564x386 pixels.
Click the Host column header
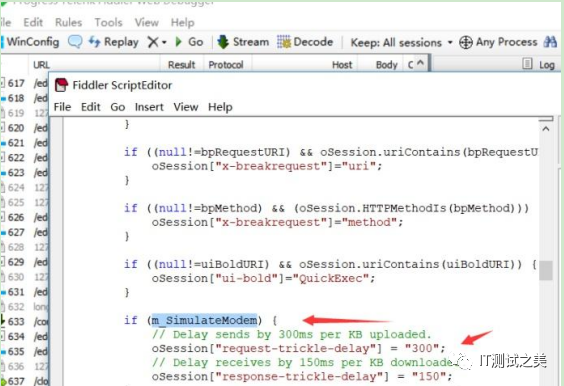tap(342, 65)
